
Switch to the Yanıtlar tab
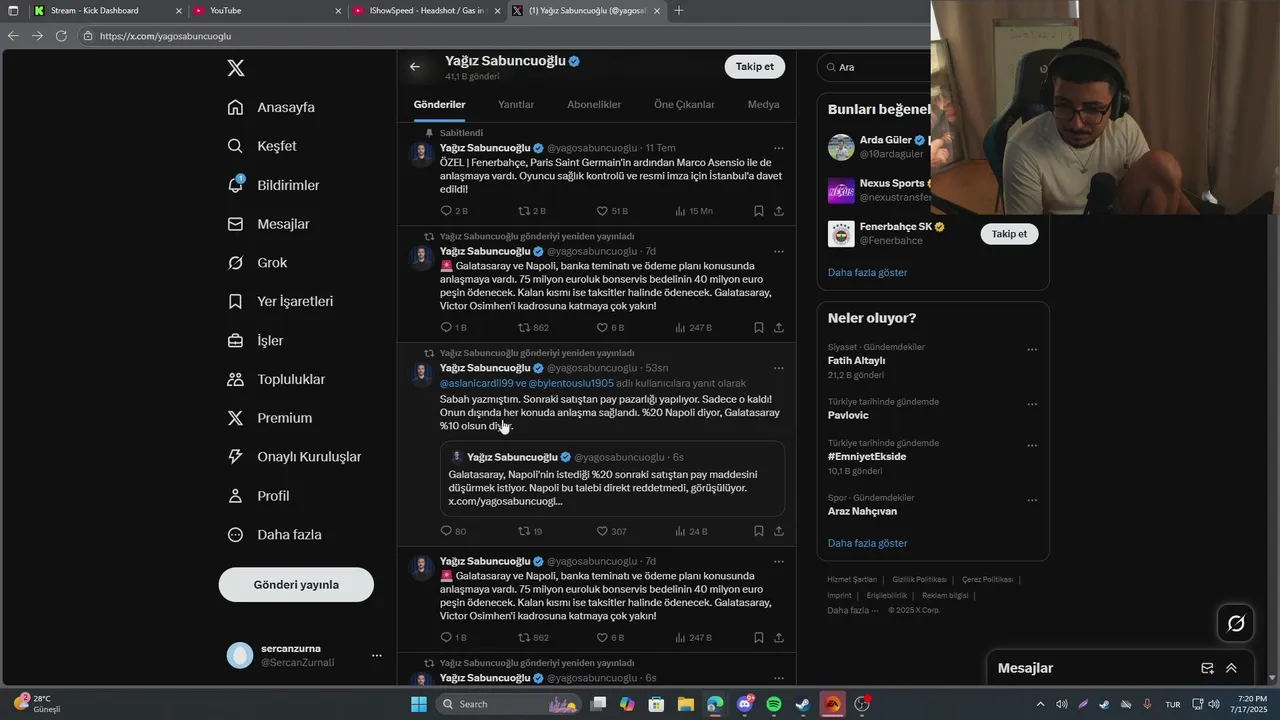coord(516,104)
